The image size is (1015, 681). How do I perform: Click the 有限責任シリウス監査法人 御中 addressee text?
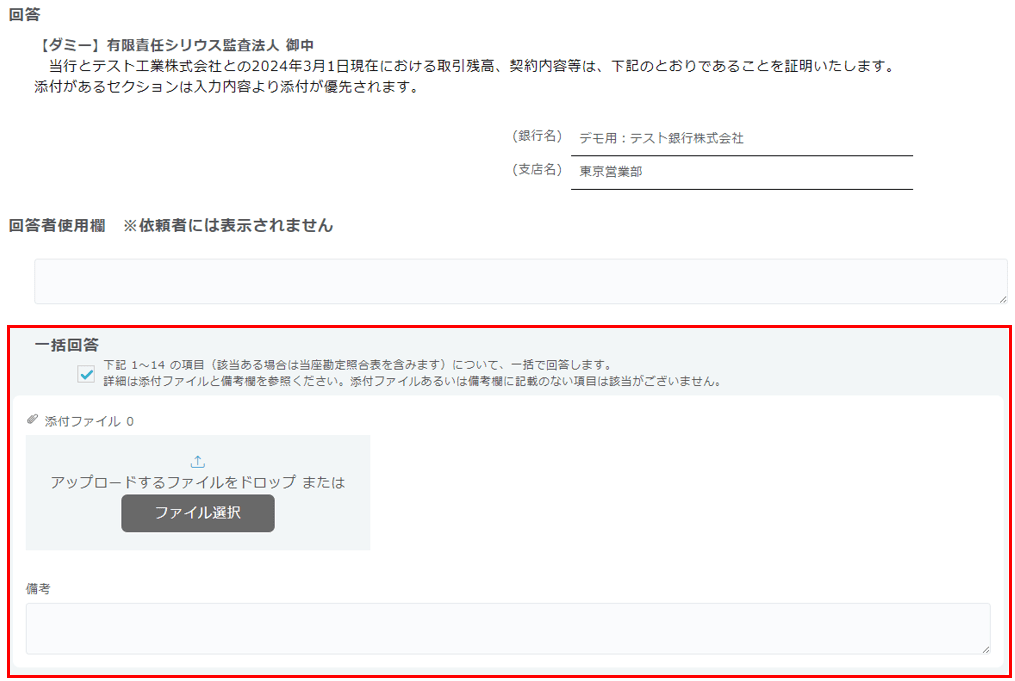pyautogui.click(x=210, y=46)
